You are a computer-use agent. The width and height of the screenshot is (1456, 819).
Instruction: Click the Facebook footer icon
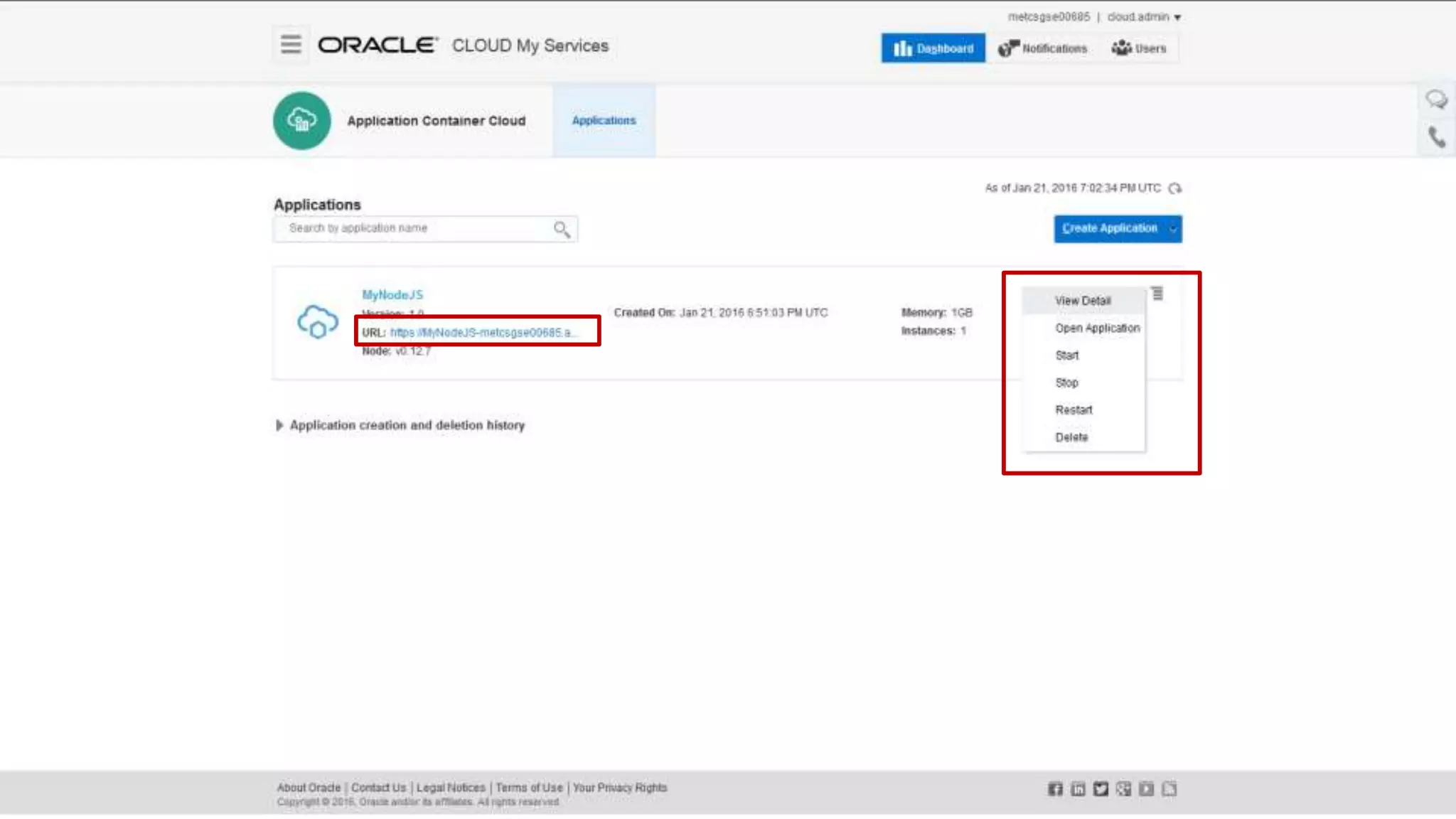1055,789
